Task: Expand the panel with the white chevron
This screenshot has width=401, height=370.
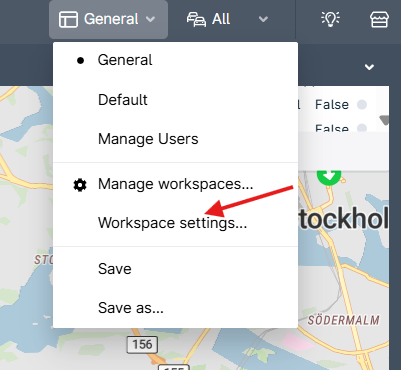Action: click(369, 67)
